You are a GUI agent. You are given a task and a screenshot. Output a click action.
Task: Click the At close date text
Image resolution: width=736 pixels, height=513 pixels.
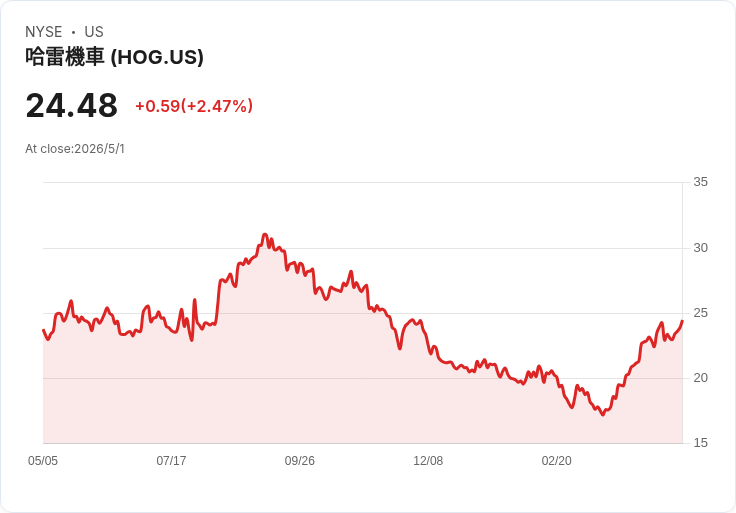[x=75, y=149]
